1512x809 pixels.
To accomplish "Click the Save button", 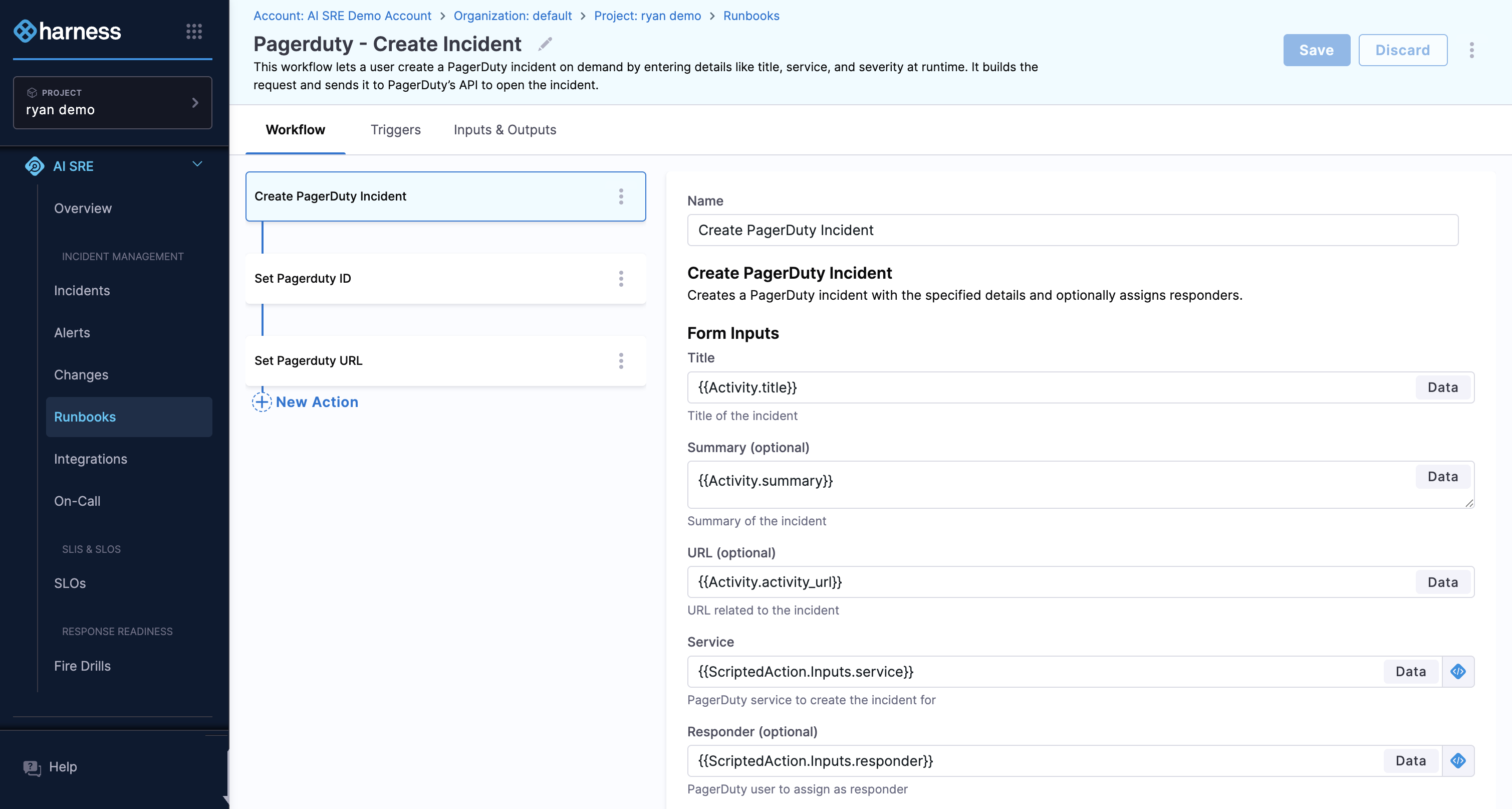I will pyautogui.click(x=1317, y=51).
